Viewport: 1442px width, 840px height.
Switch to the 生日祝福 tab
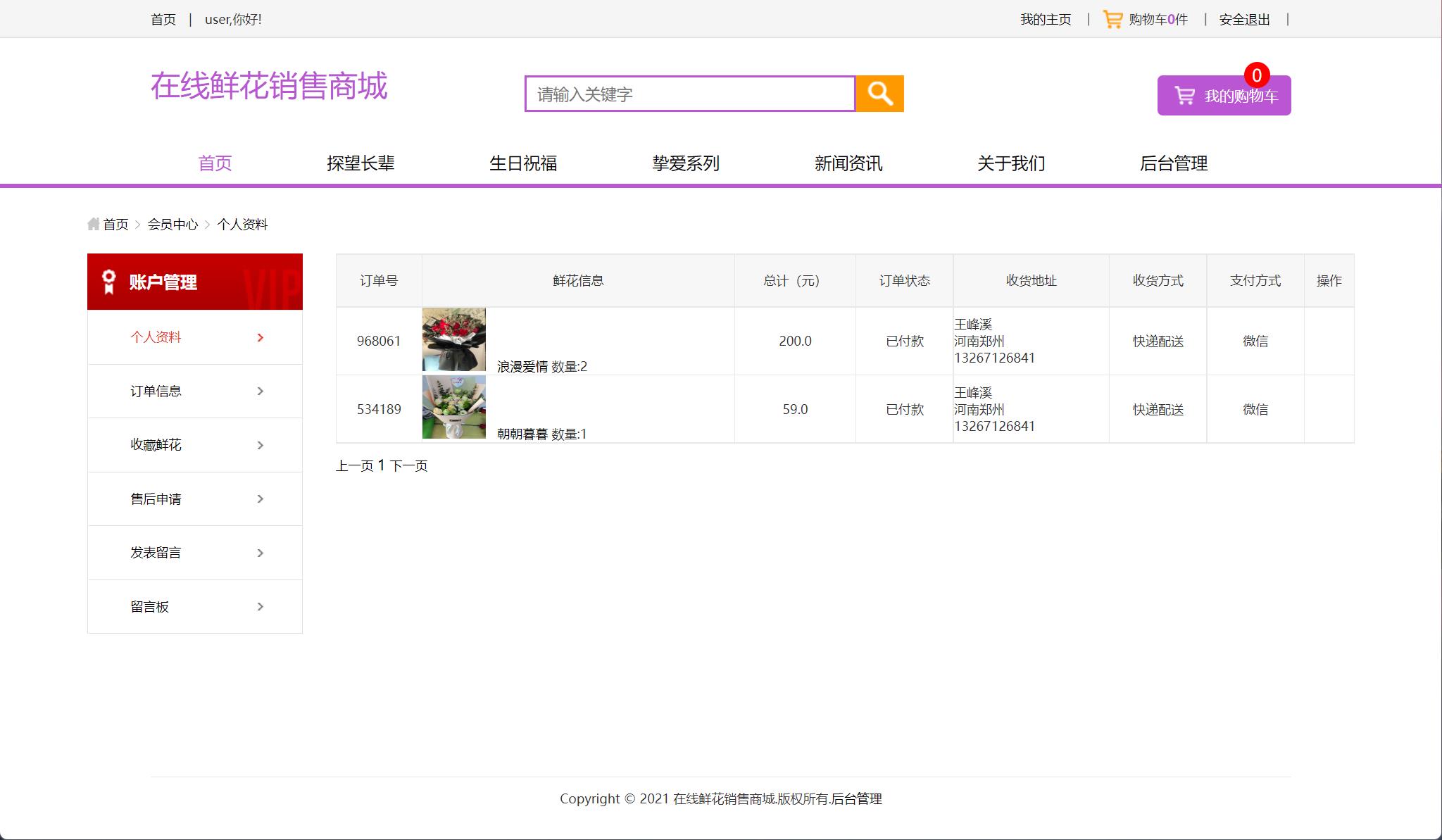pyautogui.click(x=524, y=163)
